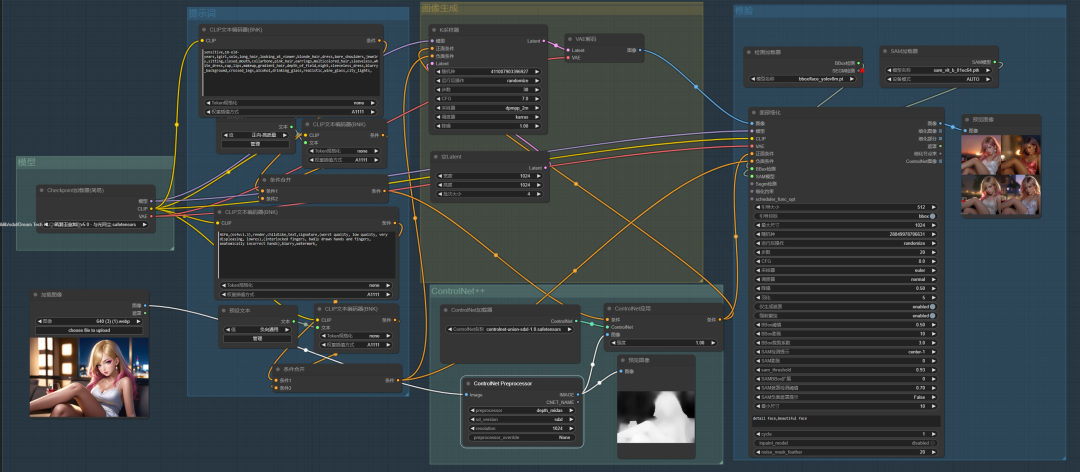
Task: Click the SAM模型 output socket on SAM加载器
Action: pos(995,62)
